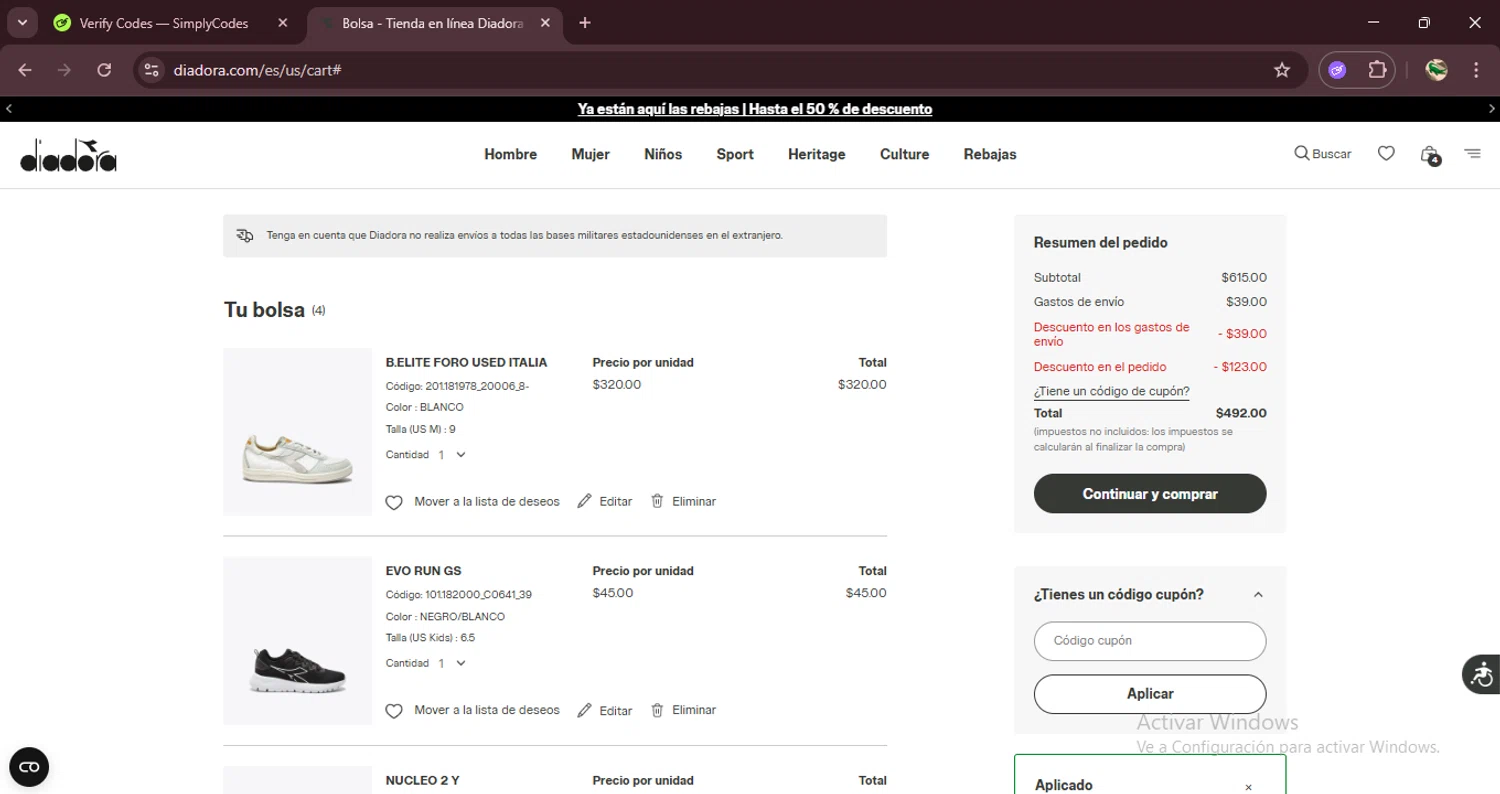Image resolution: width=1500 pixels, height=794 pixels.
Task: Click the purple extension icon in toolbar
Action: 1337,70
